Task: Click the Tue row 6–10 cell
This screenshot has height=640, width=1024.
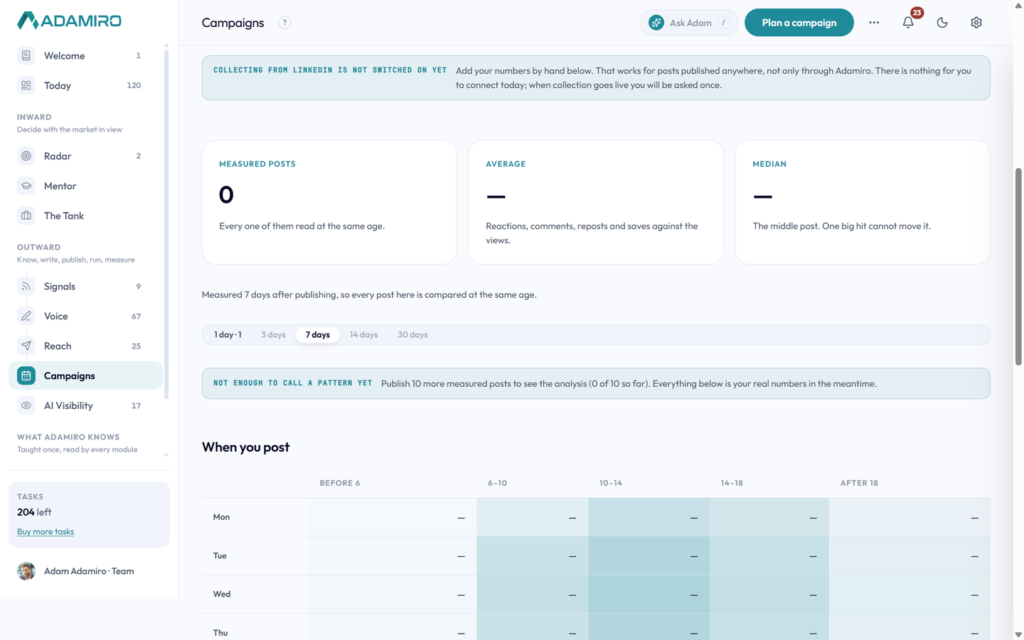Action: click(x=532, y=556)
